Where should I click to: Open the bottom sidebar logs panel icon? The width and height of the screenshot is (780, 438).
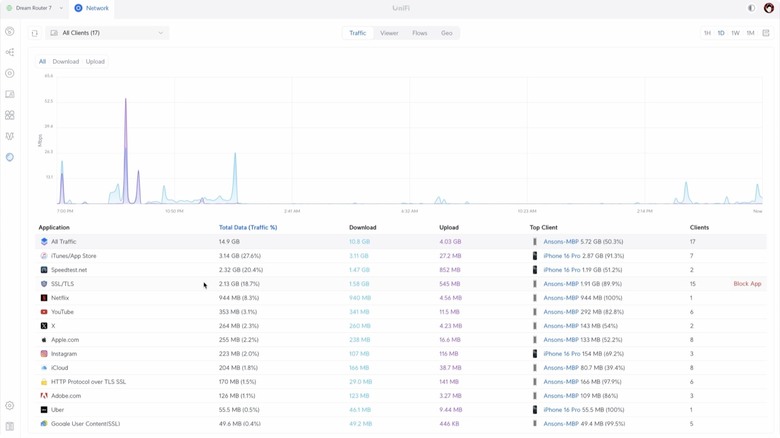[9, 427]
